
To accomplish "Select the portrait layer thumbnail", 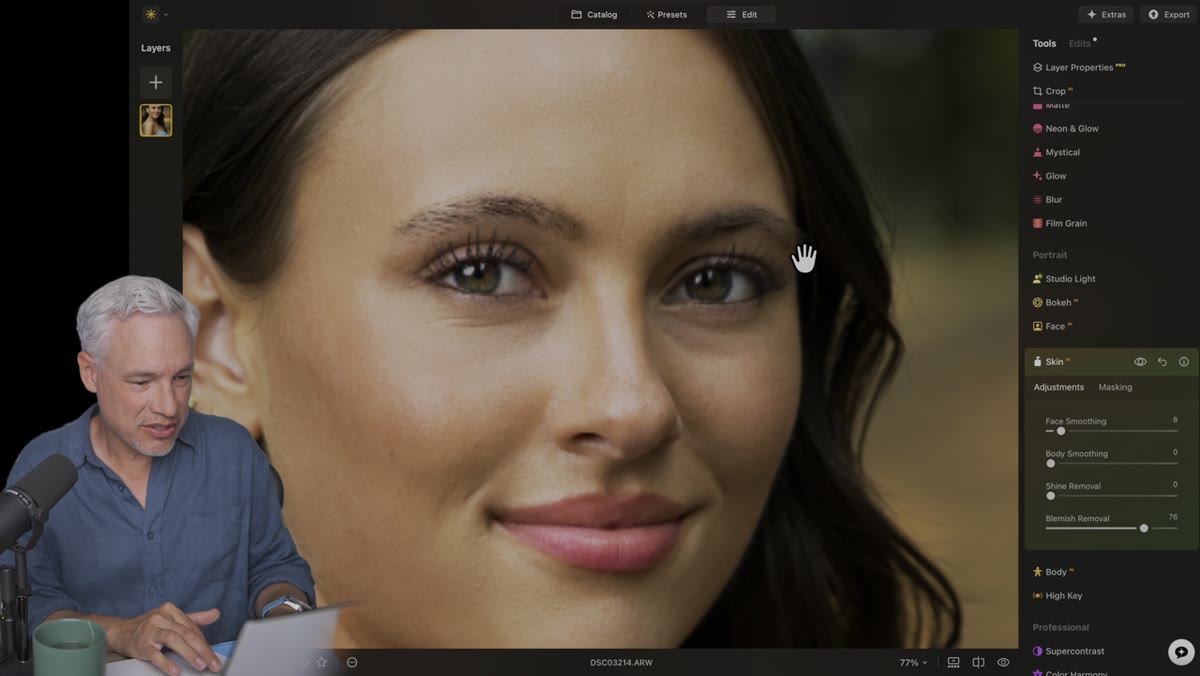I will pyautogui.click(x=155, y=120).
